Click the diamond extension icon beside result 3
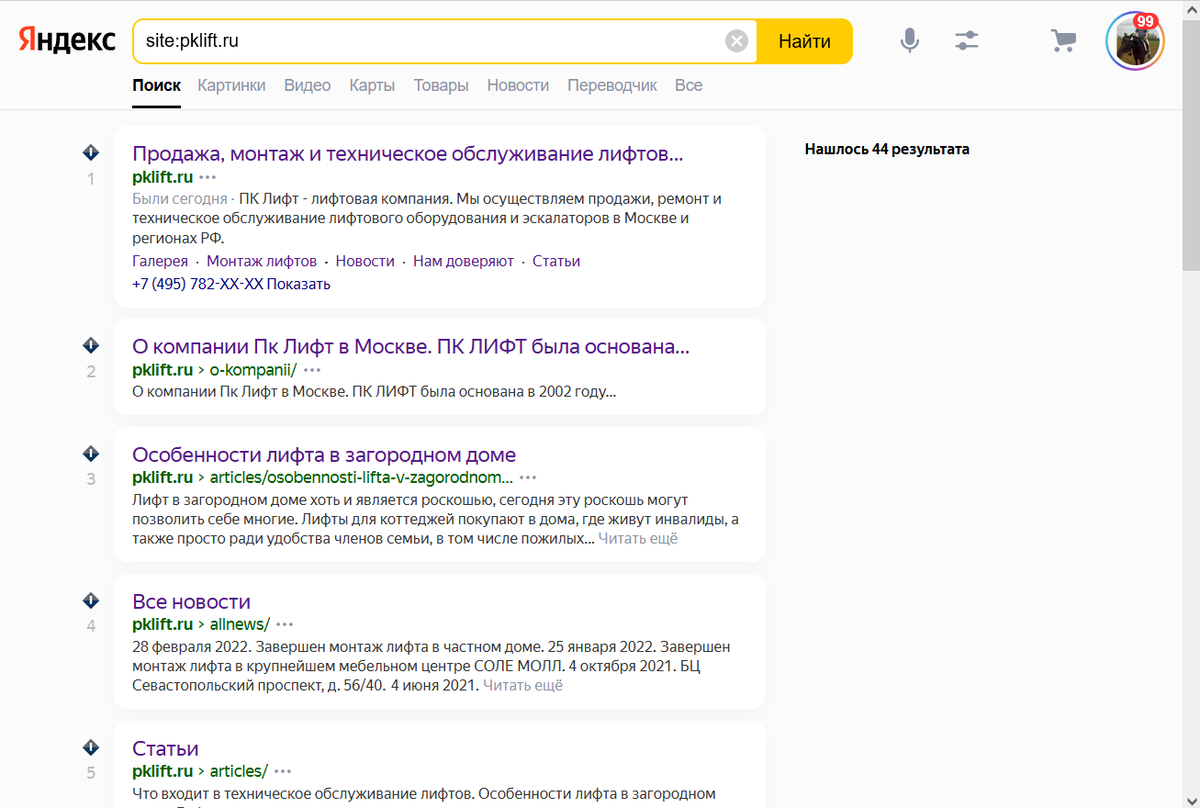The image size is (1200, 808). click(90, 452)
